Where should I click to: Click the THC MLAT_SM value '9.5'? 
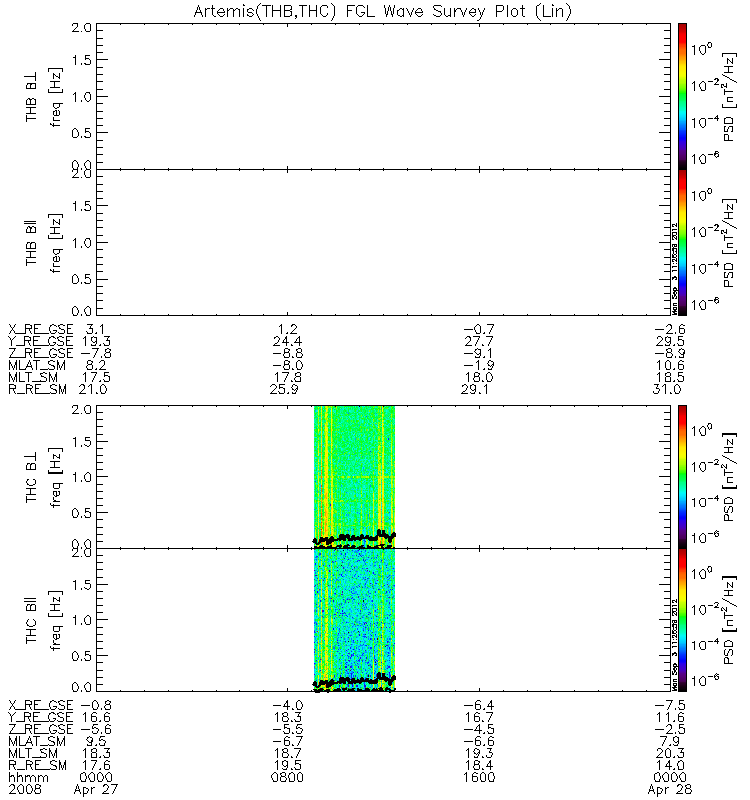pyautogui.click(x=96, y=741)
